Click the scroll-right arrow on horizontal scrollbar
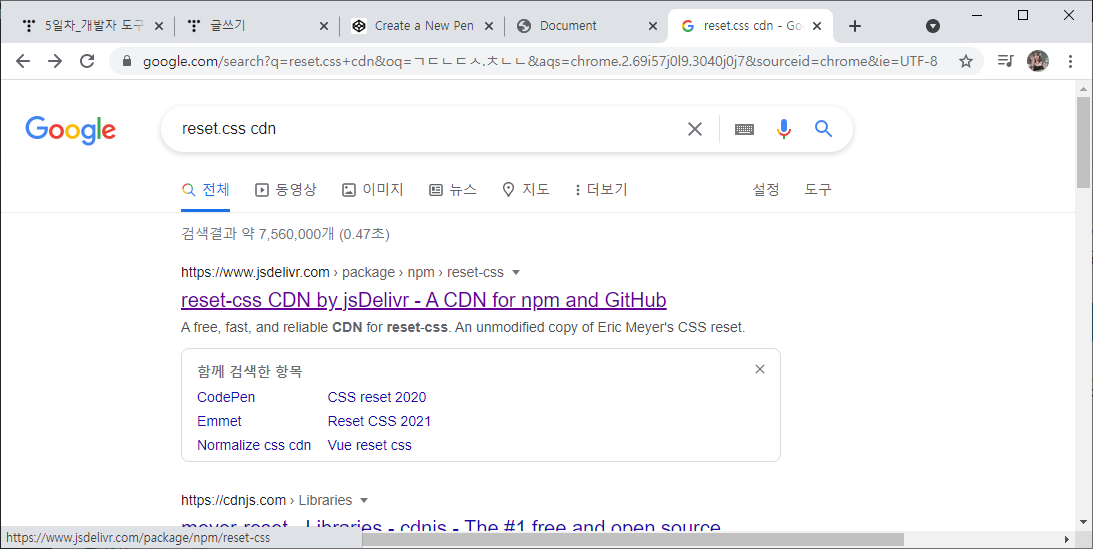The image size is (1093, 549). (x=1067, y=539)
